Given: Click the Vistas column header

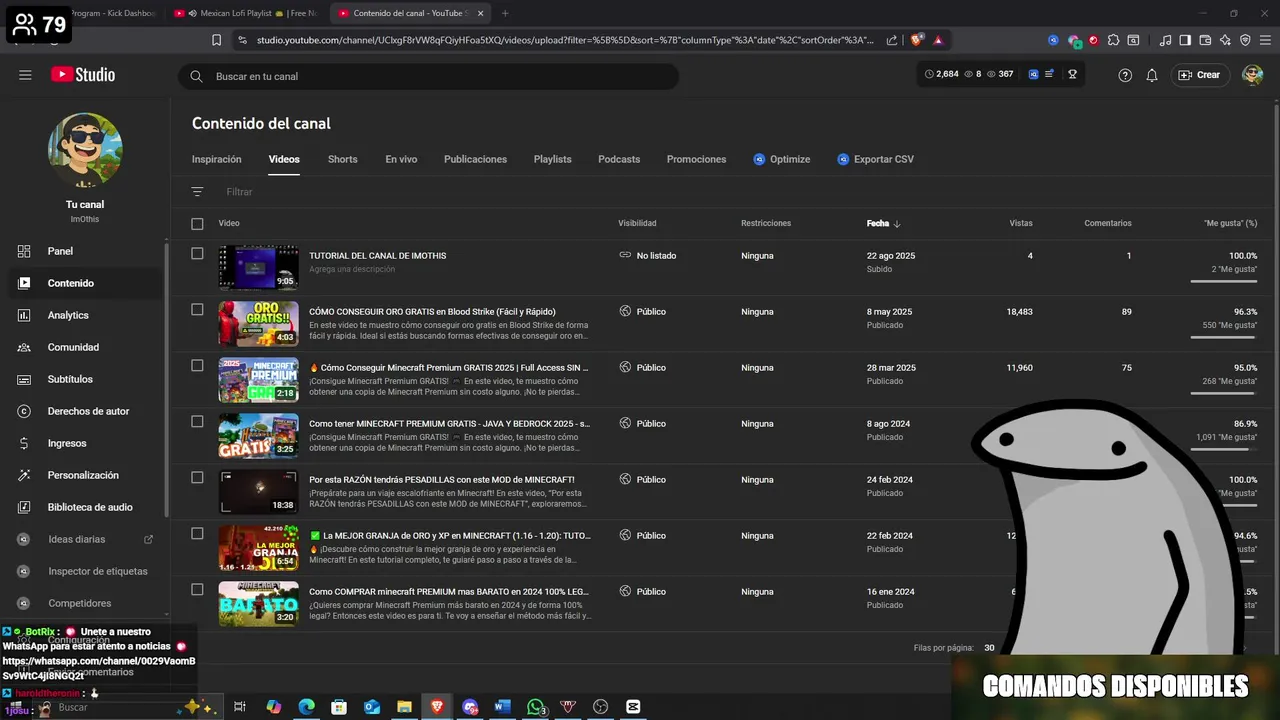Looking at the screenshot, I should click(1021, 223).
